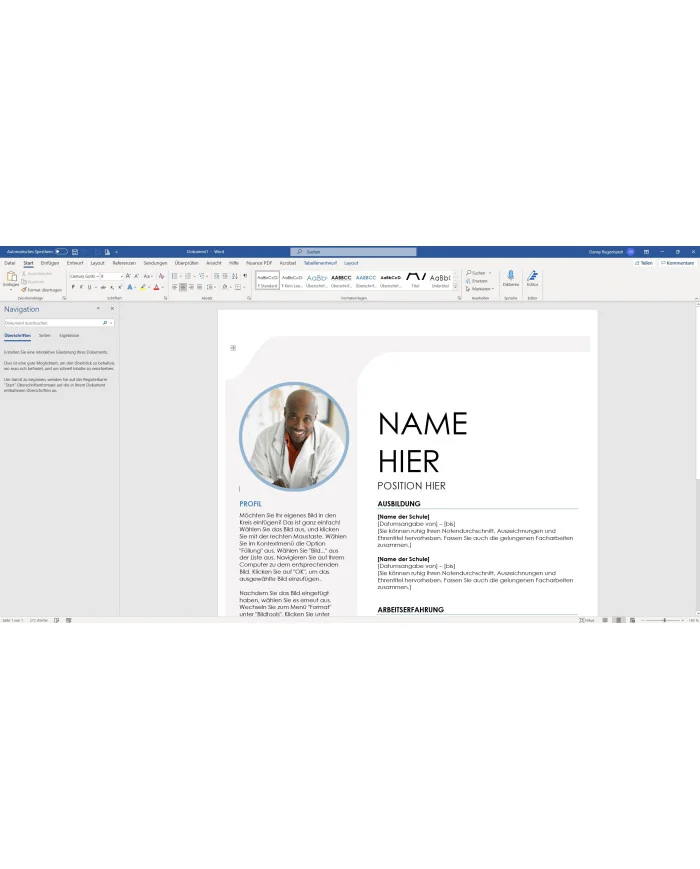Align text right
This screenshot has width=700, height=869.
coord(191,287)
